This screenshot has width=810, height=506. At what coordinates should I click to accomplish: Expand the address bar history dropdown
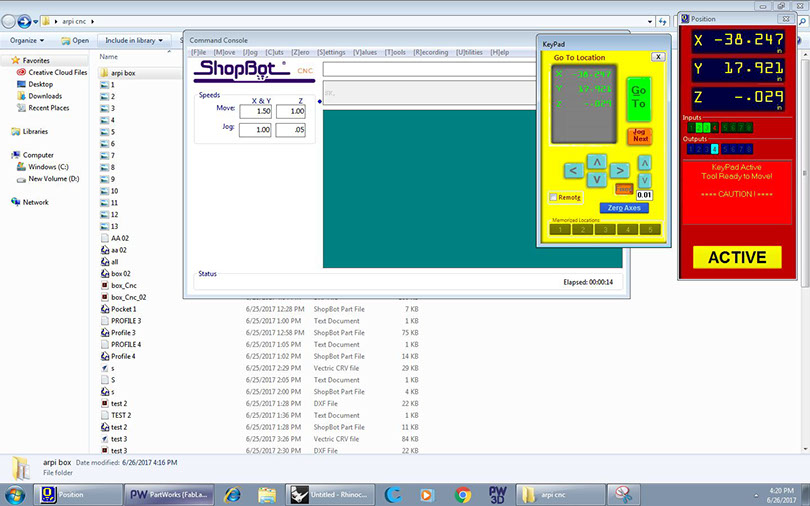(x=650, y=22)
